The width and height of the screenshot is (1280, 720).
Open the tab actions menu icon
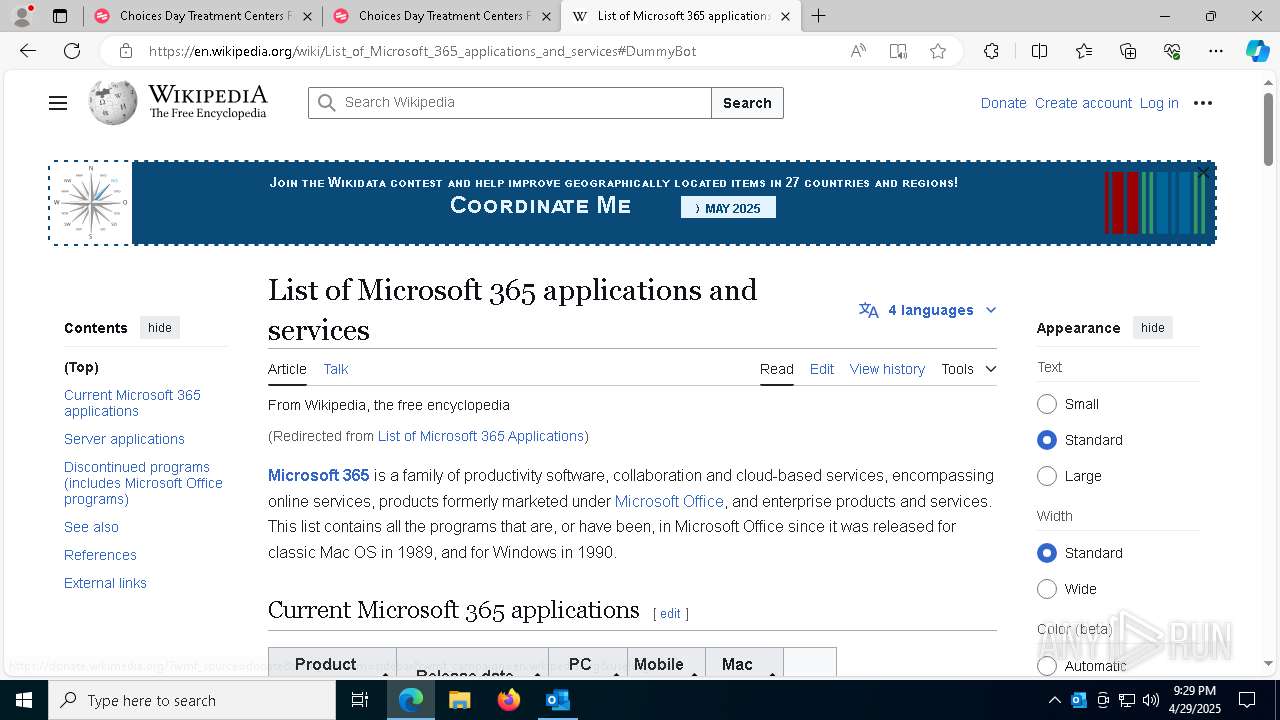[60, 16]
